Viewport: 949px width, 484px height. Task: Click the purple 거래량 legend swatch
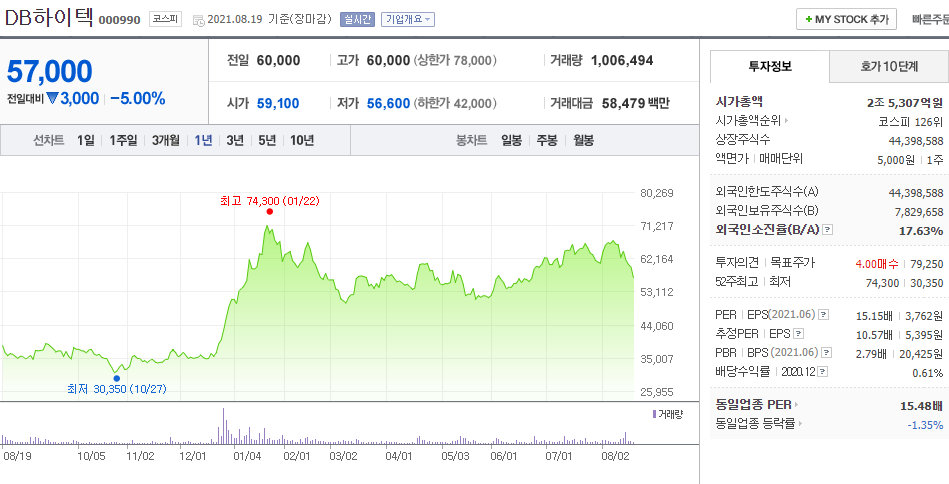pyautogui.click(x=654, y=414)
